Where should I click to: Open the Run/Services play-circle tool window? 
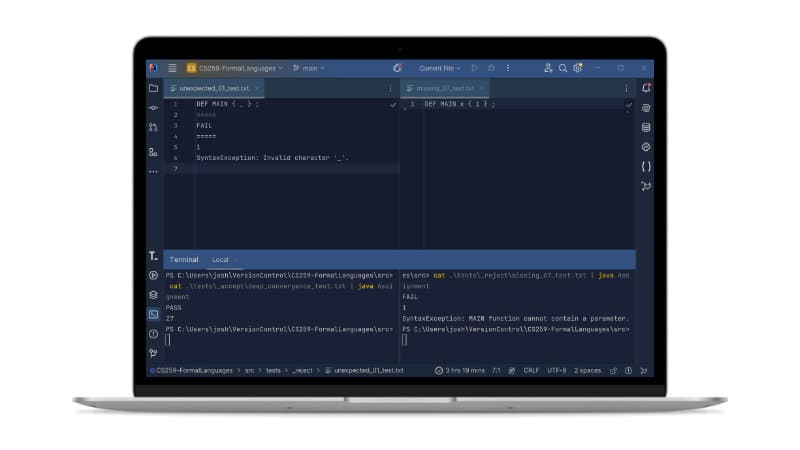153,276
